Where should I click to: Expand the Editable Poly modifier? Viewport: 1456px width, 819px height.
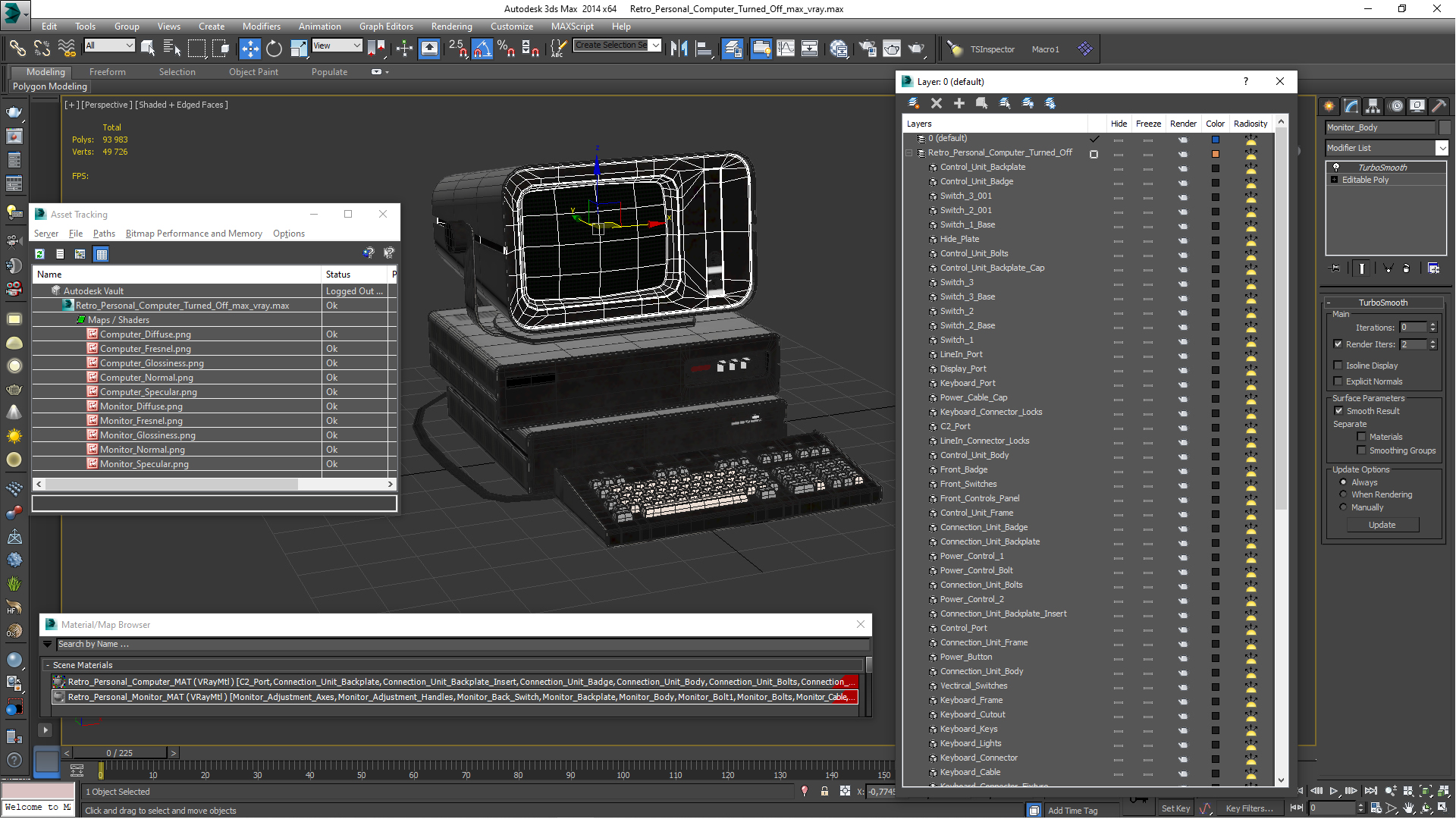[x=1334, y=180]
